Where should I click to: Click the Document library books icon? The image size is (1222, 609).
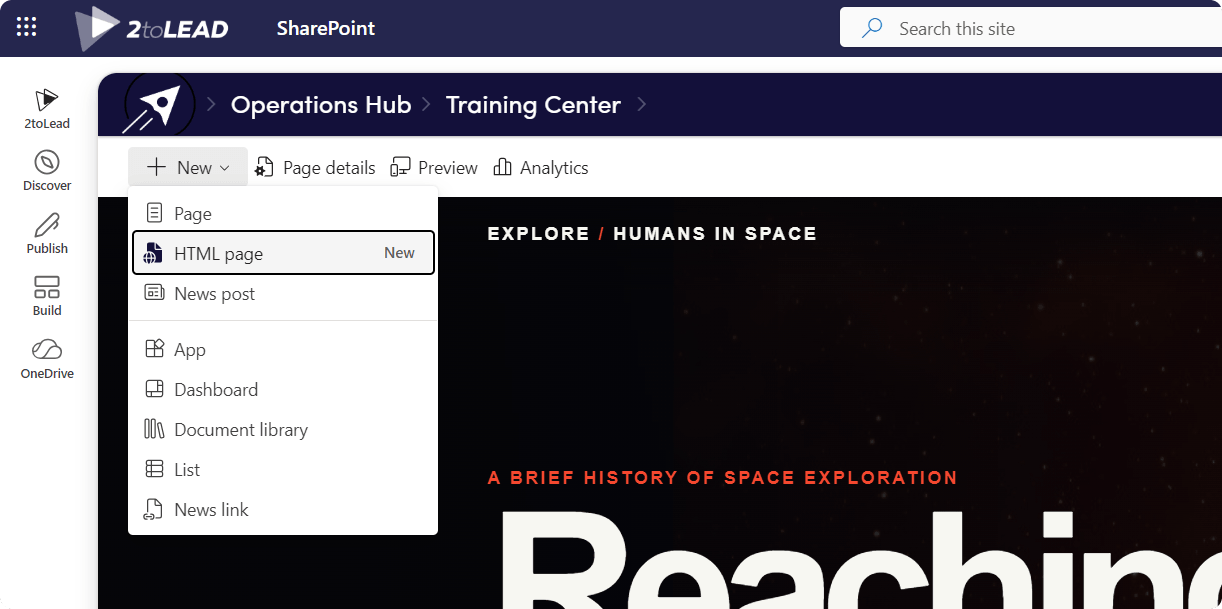pyautogui.click(x=154, y=429)
